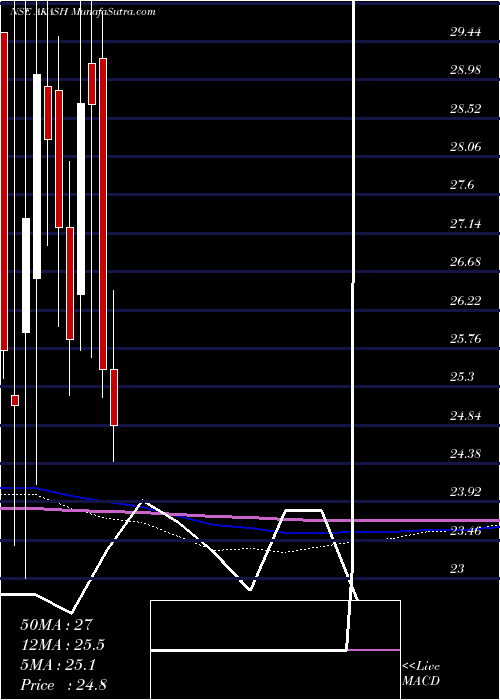500x700 pixels.
Task: Click the first tall white candle body
Action: [26, 275]
